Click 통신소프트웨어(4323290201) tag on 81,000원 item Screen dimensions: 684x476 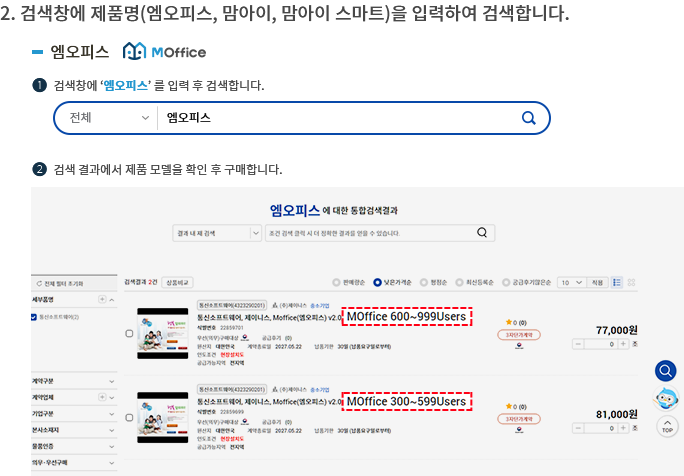[x=232, y=389]
